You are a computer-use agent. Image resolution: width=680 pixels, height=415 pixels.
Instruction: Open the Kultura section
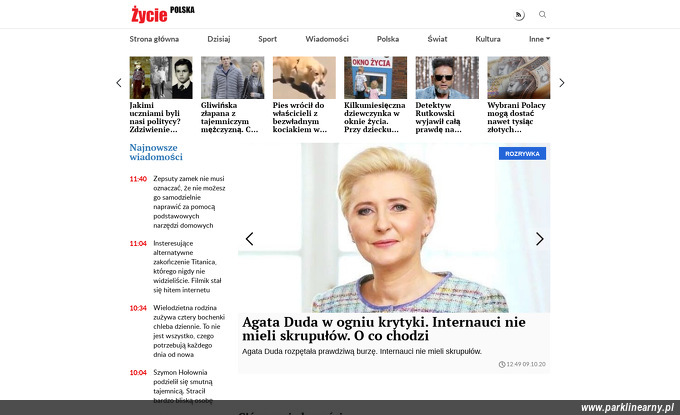(488, 39)
